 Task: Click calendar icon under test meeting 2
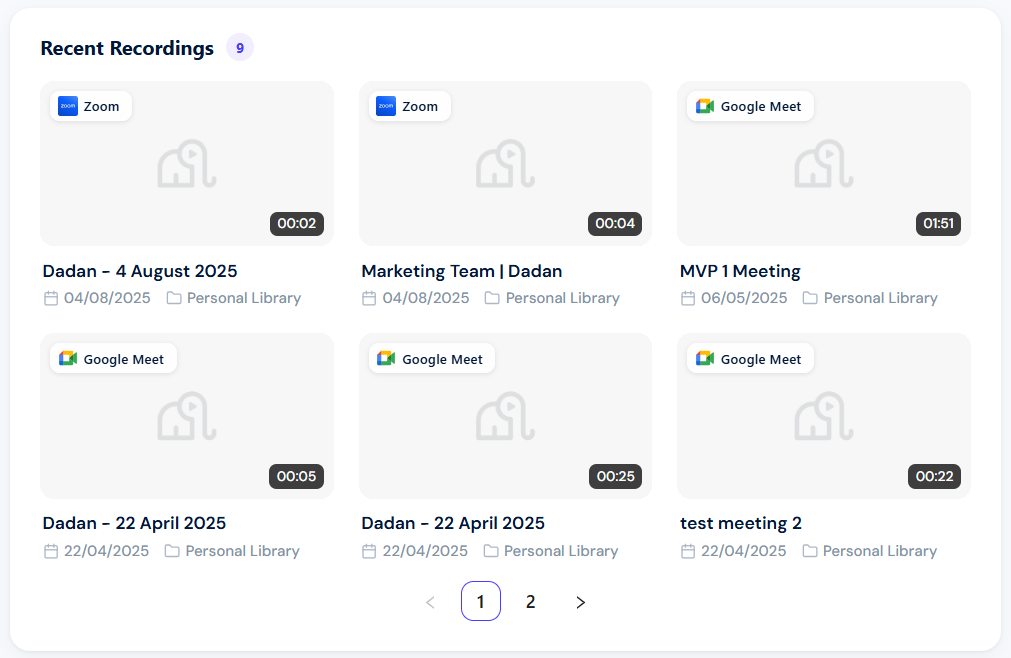point(688,551)
